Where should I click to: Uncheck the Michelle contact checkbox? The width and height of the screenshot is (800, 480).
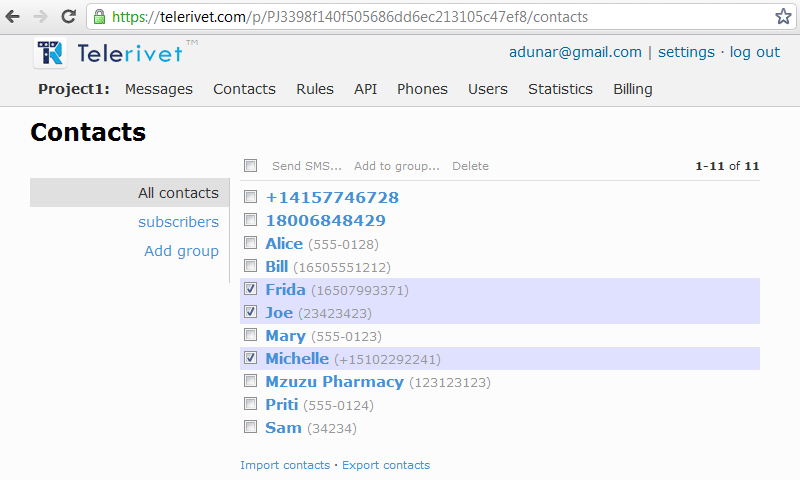tap(251, 358)
